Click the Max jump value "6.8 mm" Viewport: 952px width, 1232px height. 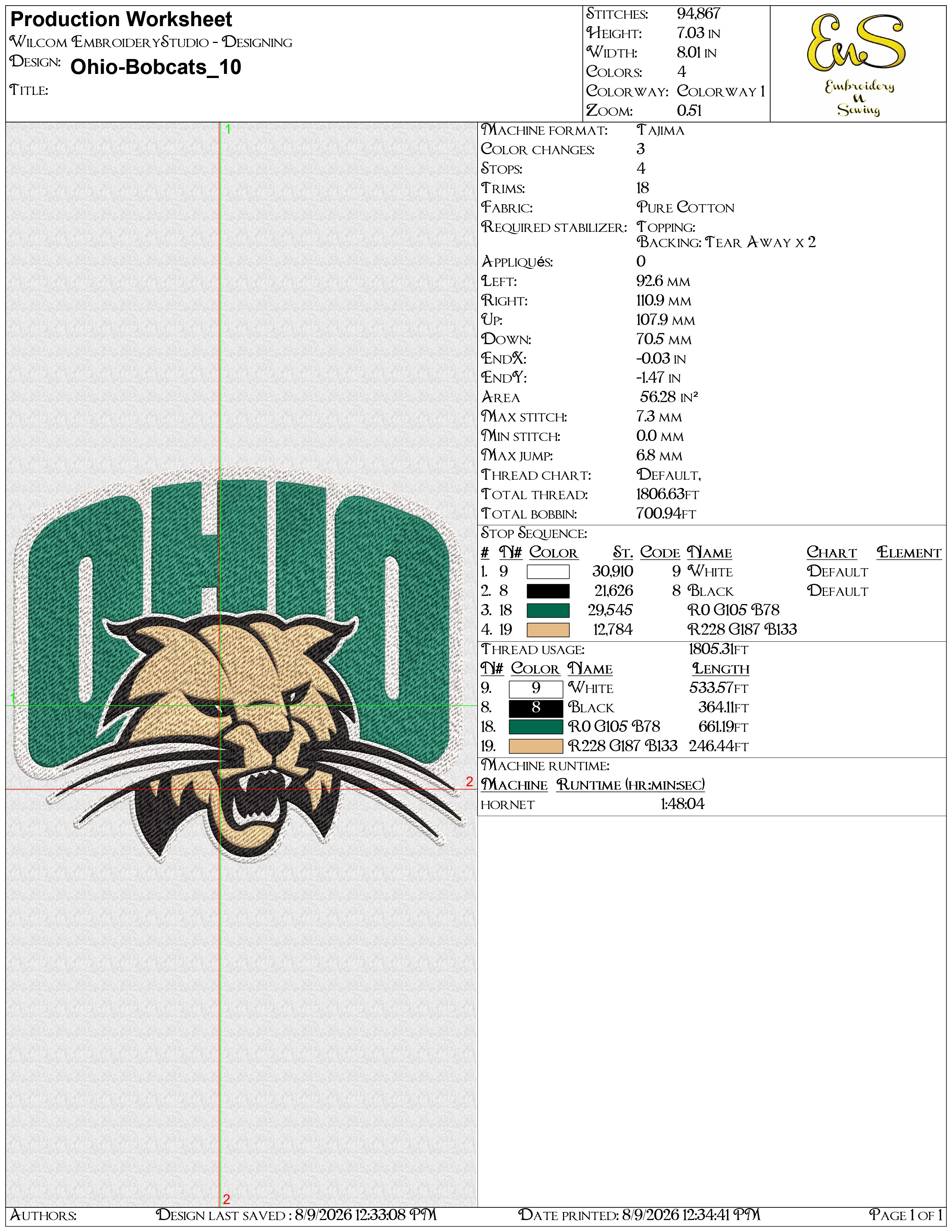660,455
